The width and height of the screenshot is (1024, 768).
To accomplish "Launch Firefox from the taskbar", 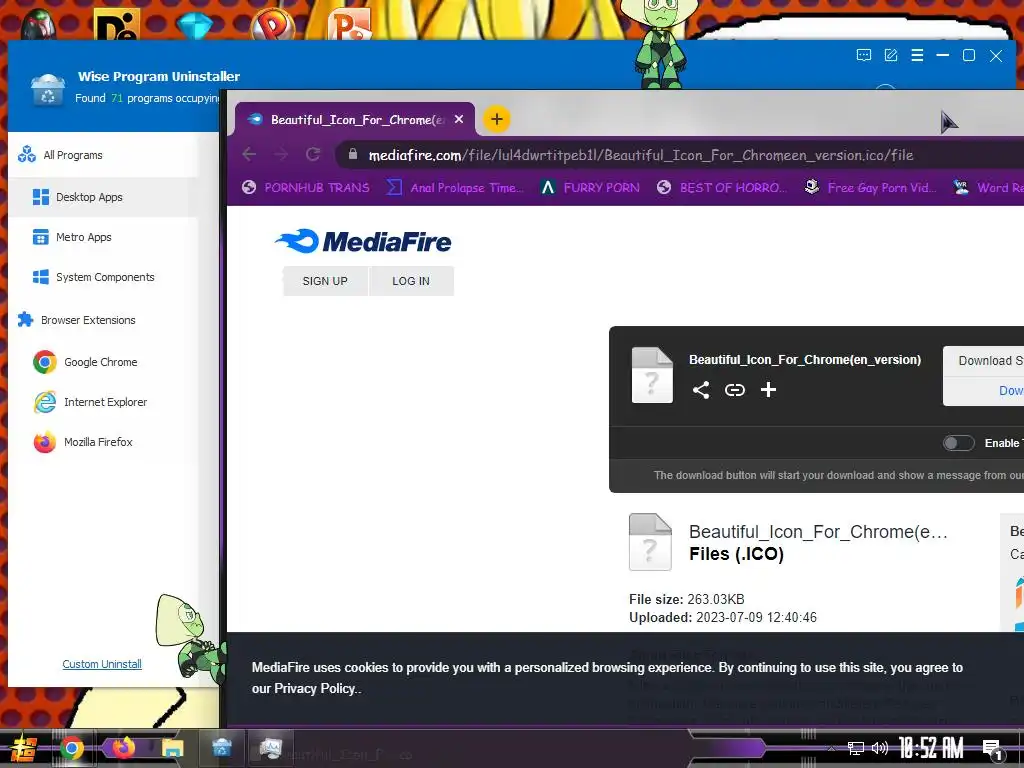I will click(x=123, y=747).
